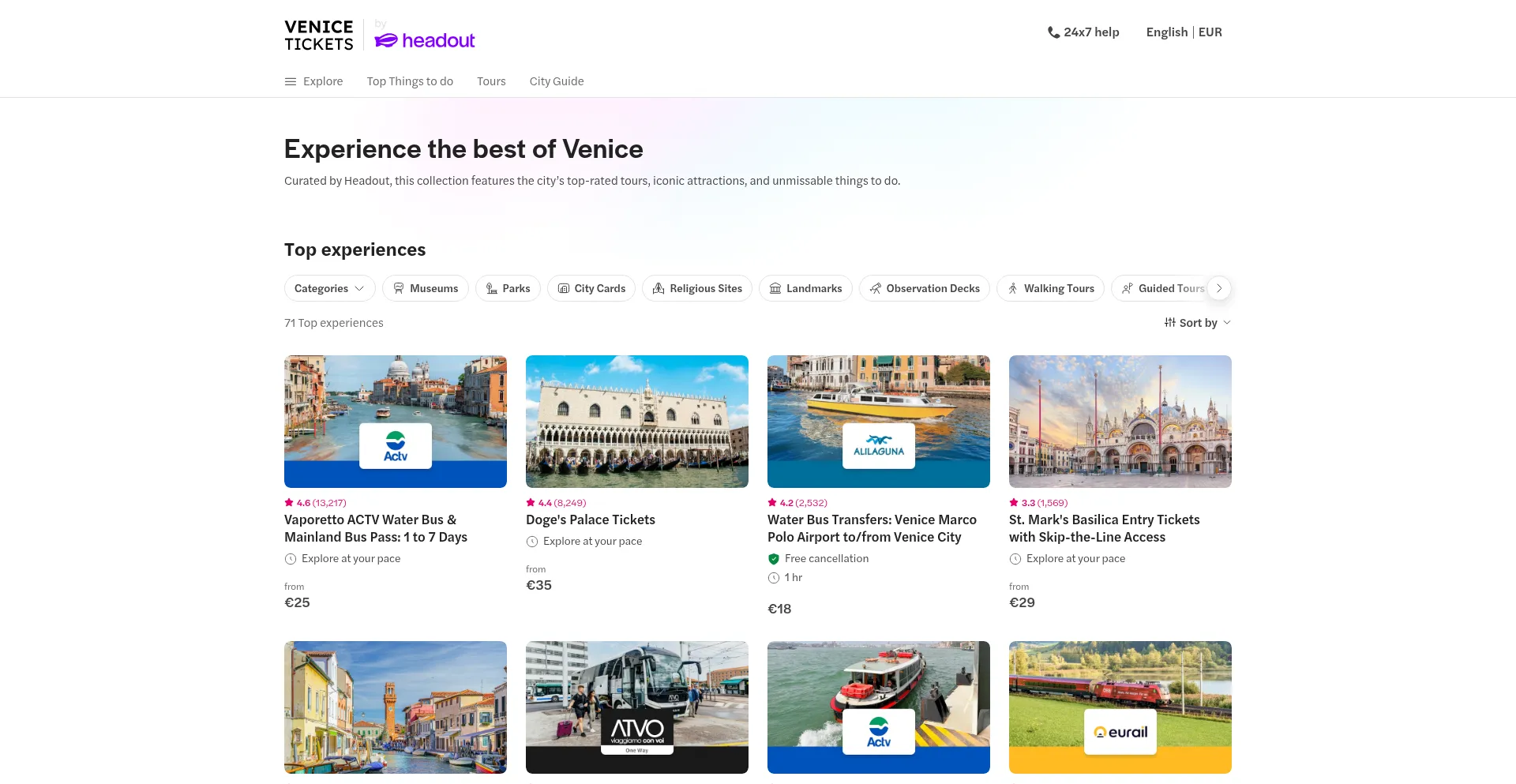The height and width of the screenshot is (784, 1516).
Task: Click the €29 price on St. Mark's Basilica
Action: pyautogui.click(x=1022, y=602)
